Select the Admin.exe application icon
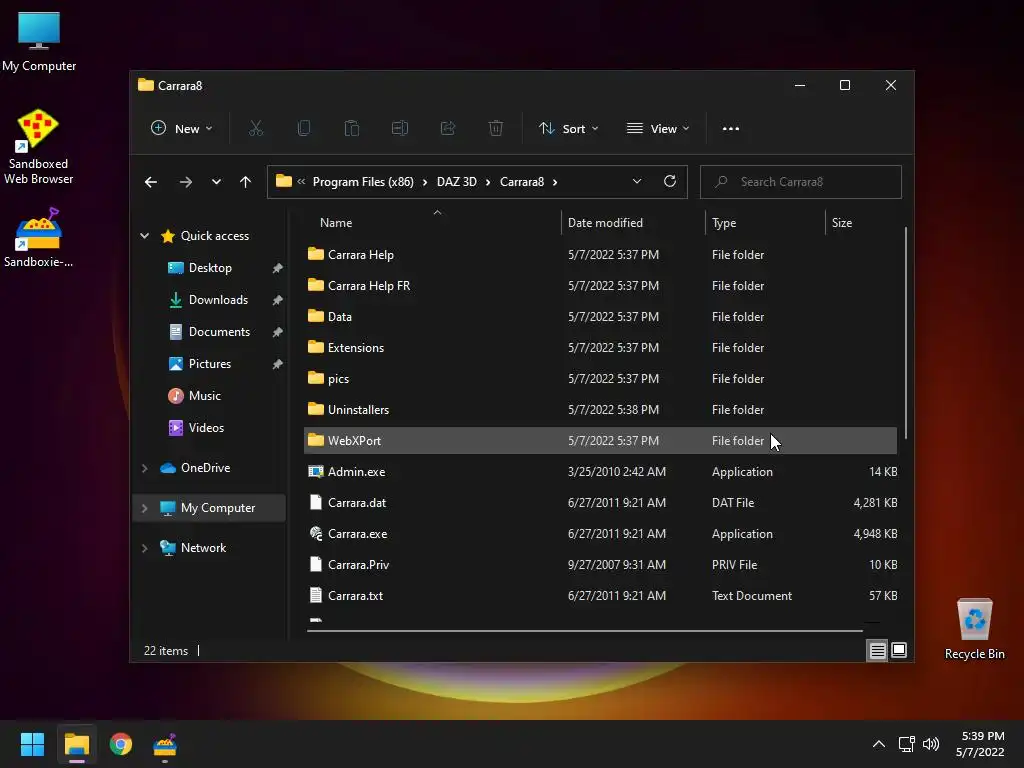Image resolution: width=1024 pixels, height=768 pixels. pyautogui.click(x=316, y=472)
